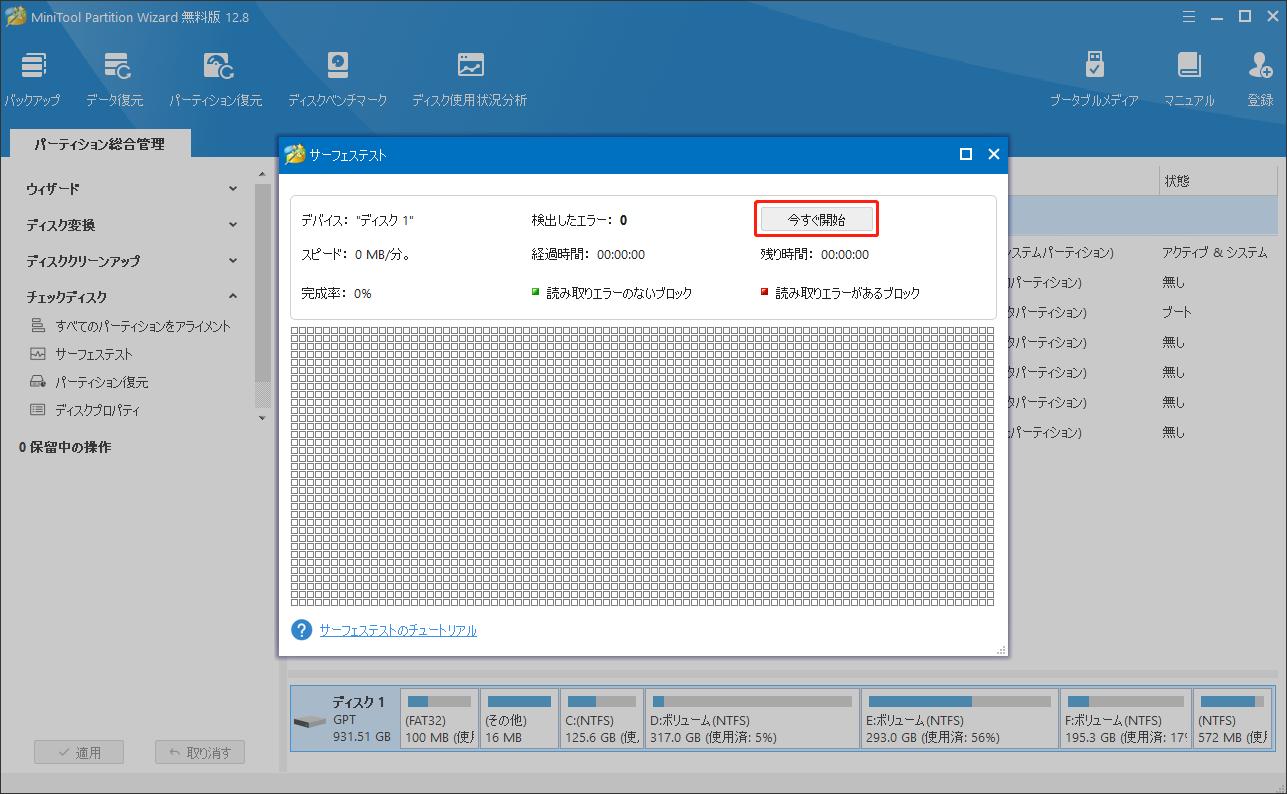Select the D:ボリューム 317.0 GB partition block
1287x794 pixels.
coord(752,719)
